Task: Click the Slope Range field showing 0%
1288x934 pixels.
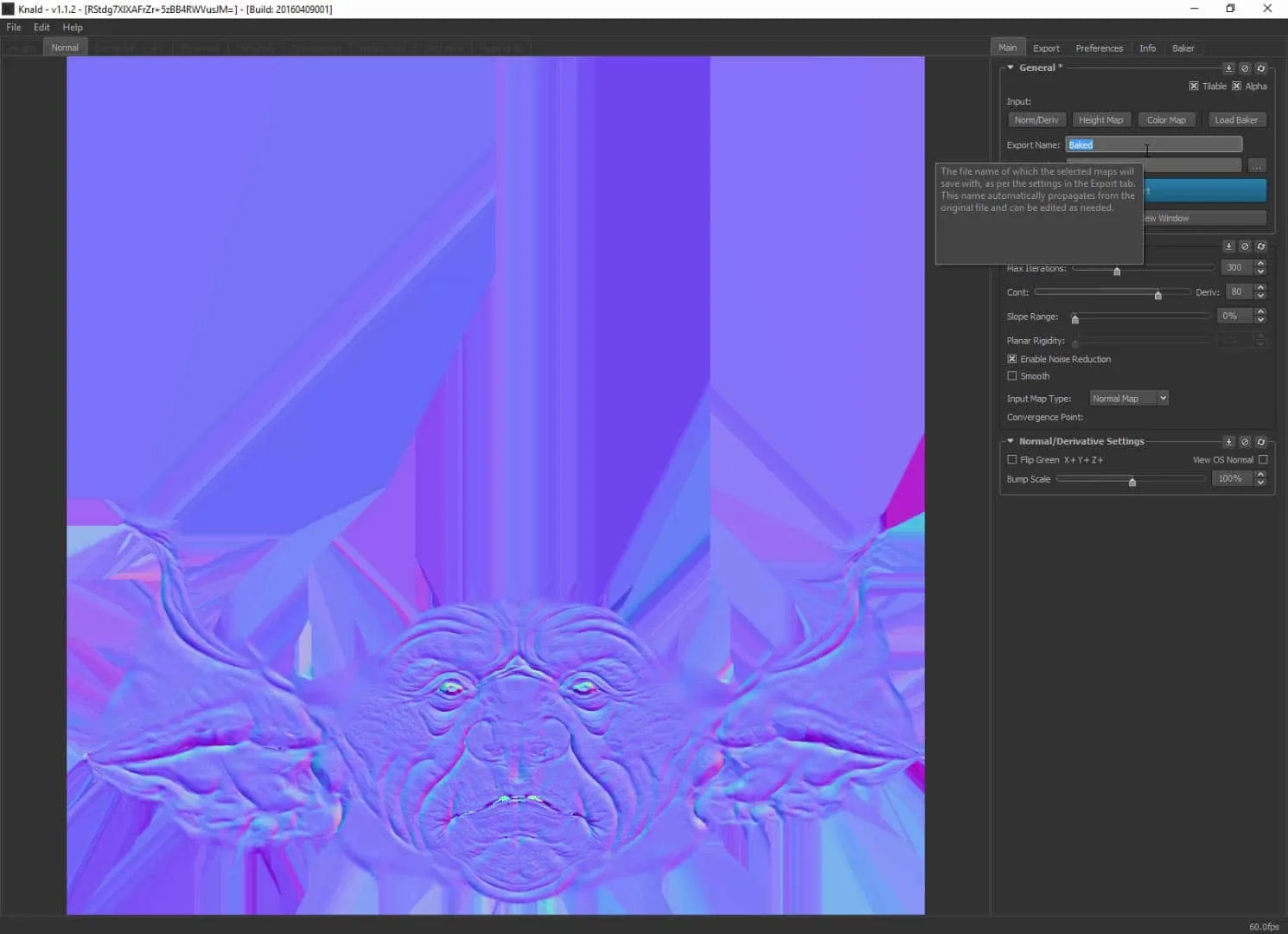Action: coord(1234,317)
